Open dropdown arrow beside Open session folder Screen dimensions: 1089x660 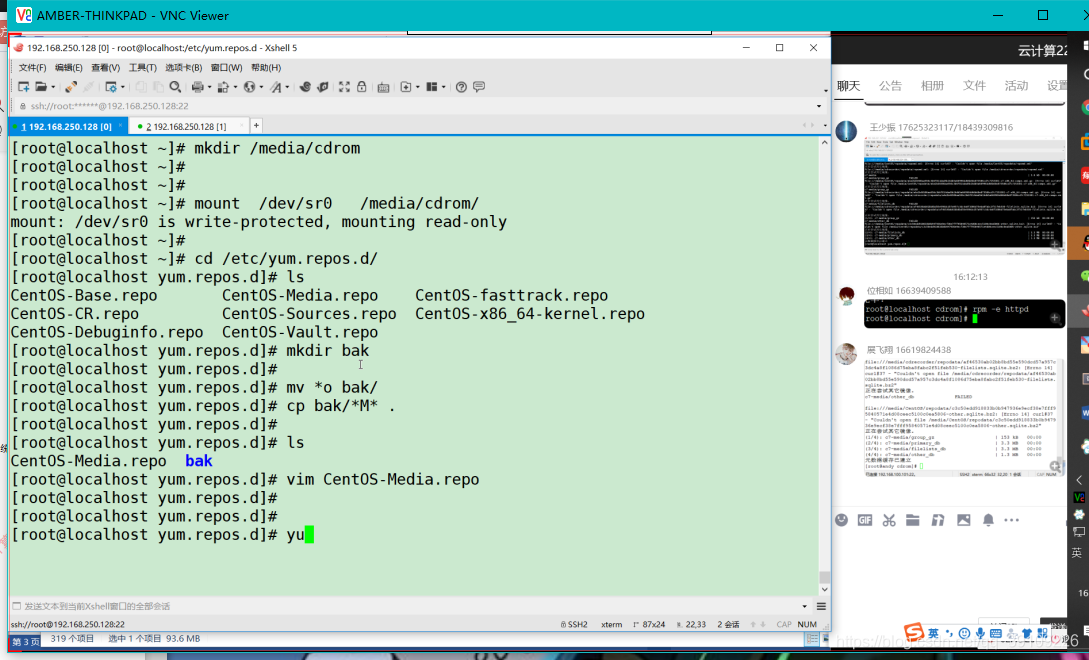coord(53,88)
